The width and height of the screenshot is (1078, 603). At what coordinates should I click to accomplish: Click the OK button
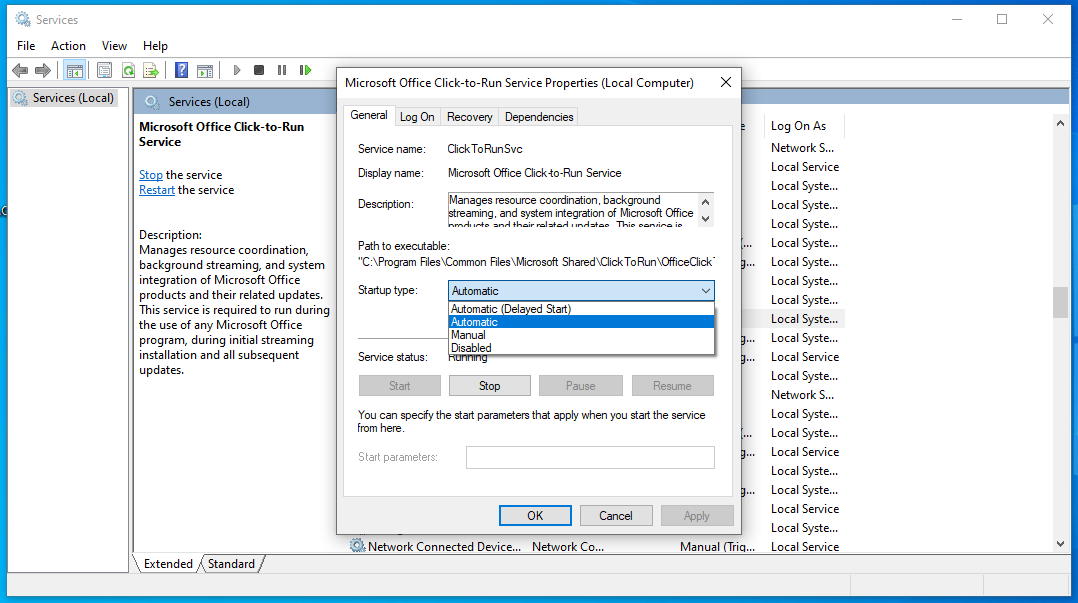pos(535,516)
